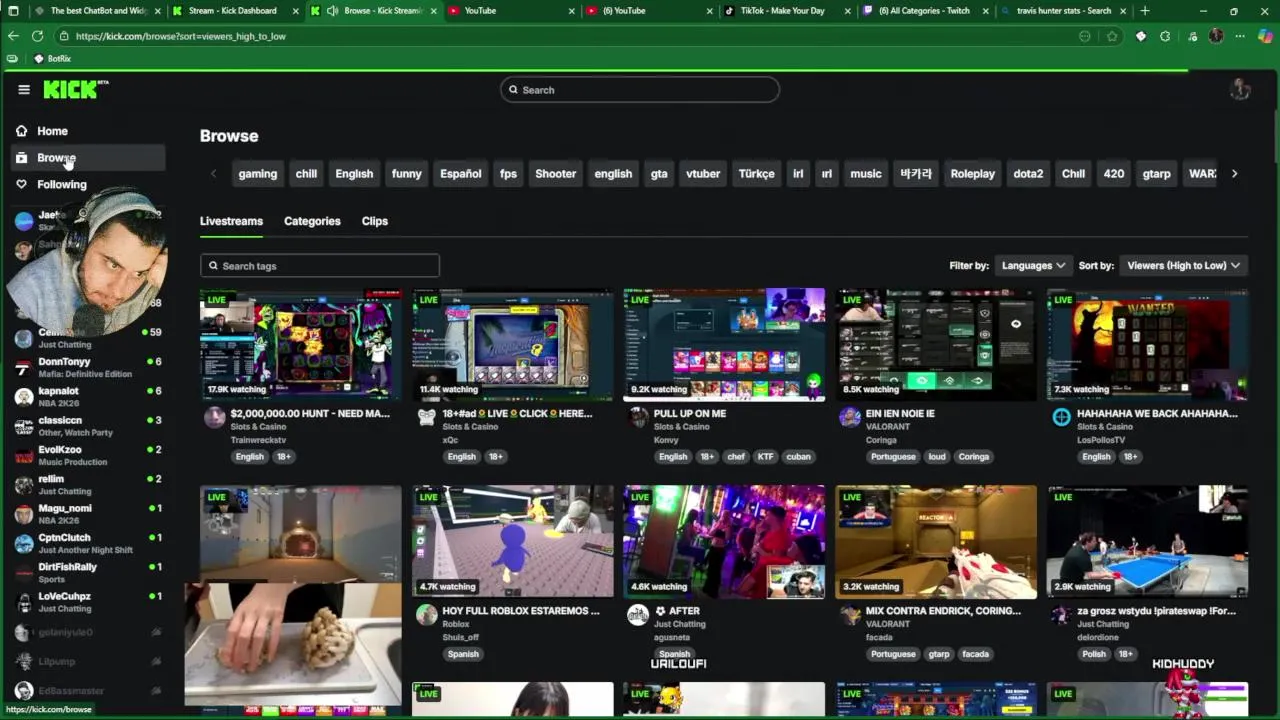Open the za grosz wstydu stream title
1280x720 pixels.
pos(1156,611)
